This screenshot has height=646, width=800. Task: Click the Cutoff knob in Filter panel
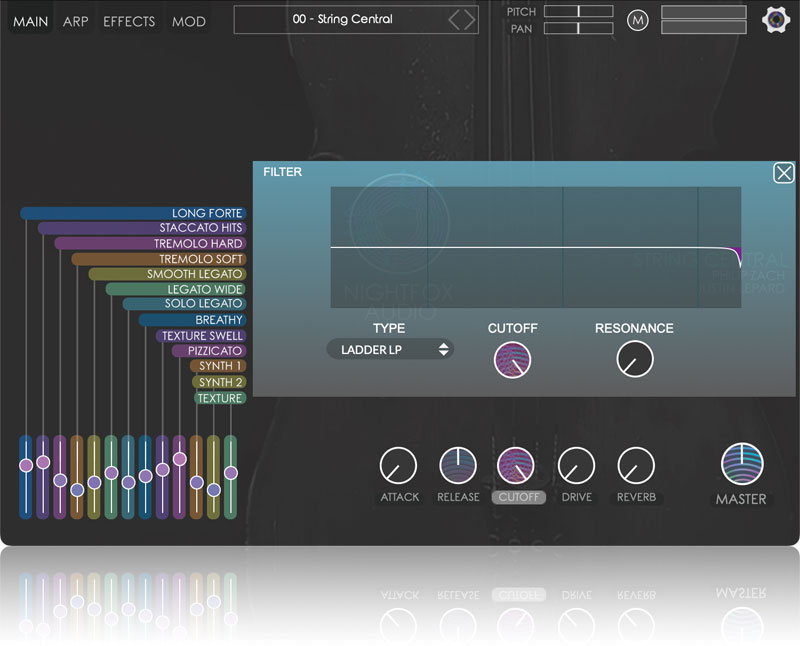(512, 359)
